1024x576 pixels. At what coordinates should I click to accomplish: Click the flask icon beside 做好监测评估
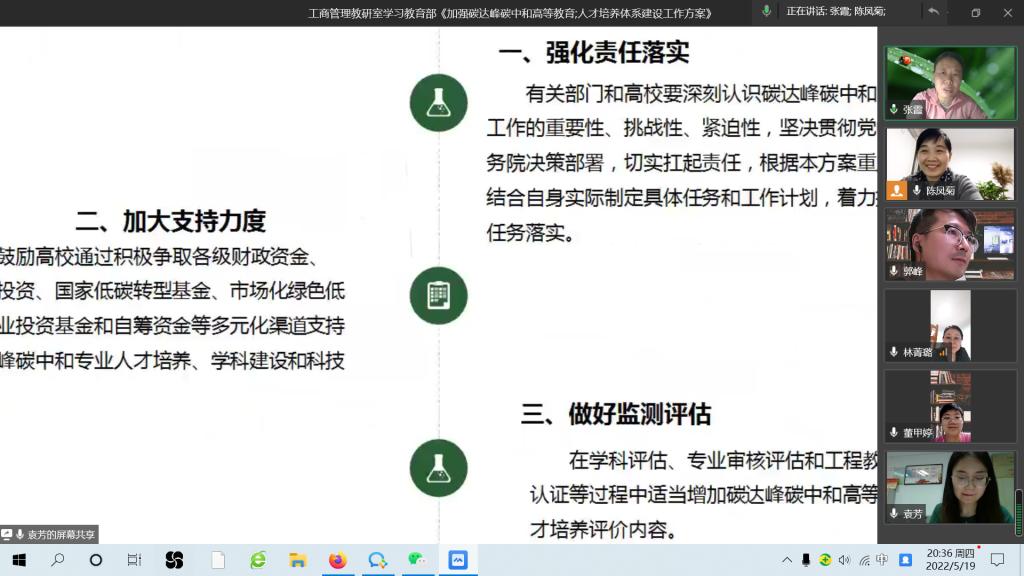point(438,468)
